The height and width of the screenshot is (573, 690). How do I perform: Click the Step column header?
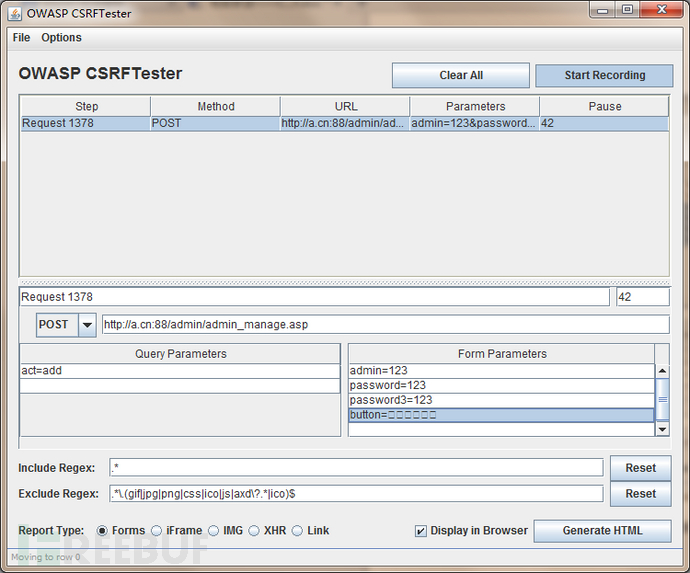click(86, 107)
